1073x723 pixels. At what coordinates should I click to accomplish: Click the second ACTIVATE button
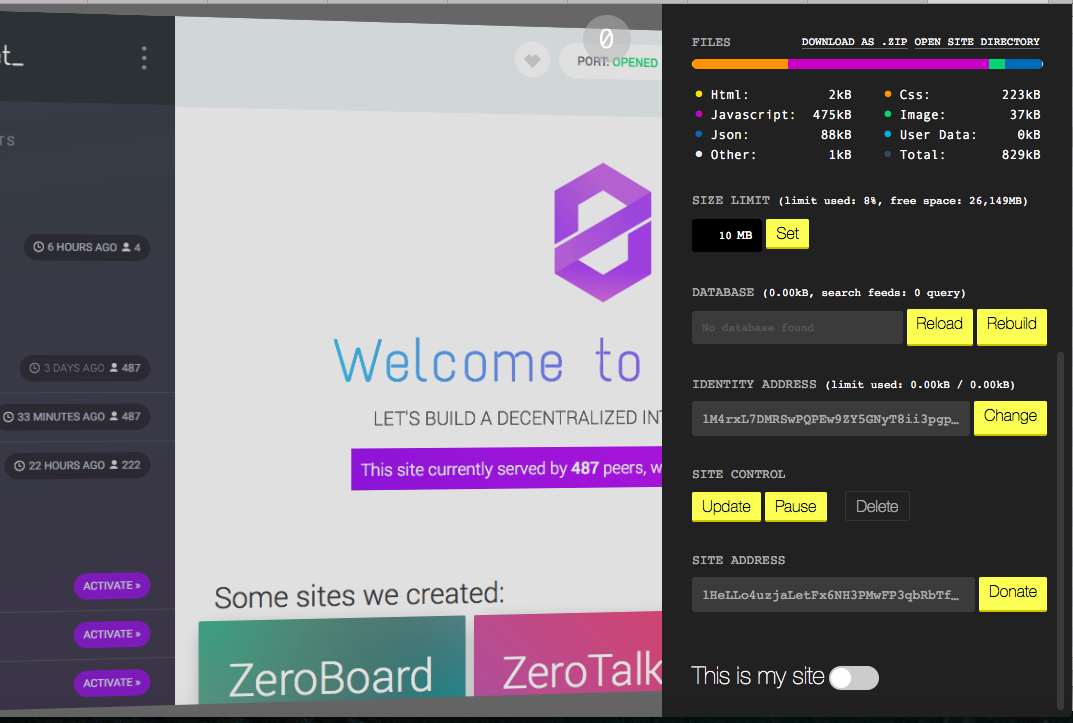coord(112,634)
